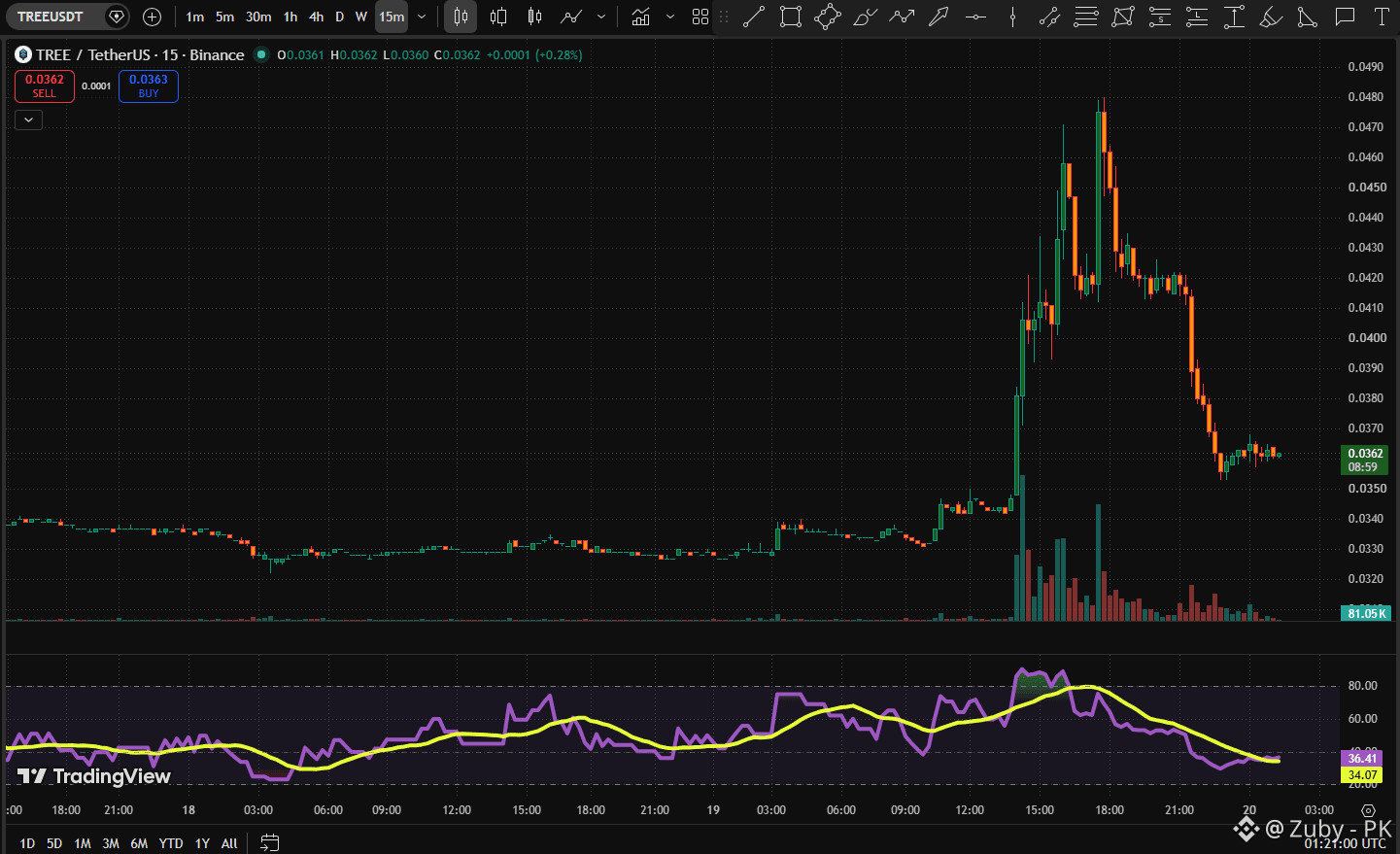Select the triangle pattern tool
1400x854 pixels.
[1308, 17]
